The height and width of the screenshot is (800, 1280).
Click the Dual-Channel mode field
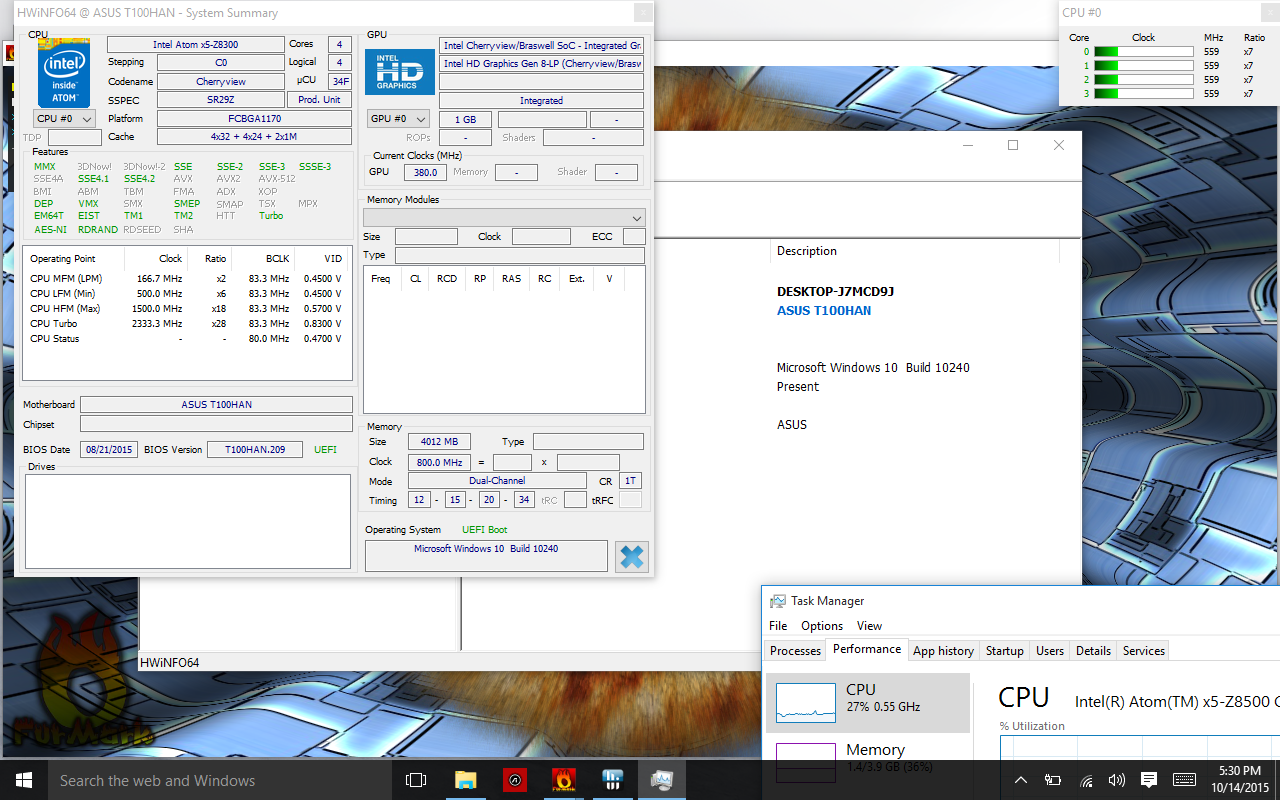point(497,481)
